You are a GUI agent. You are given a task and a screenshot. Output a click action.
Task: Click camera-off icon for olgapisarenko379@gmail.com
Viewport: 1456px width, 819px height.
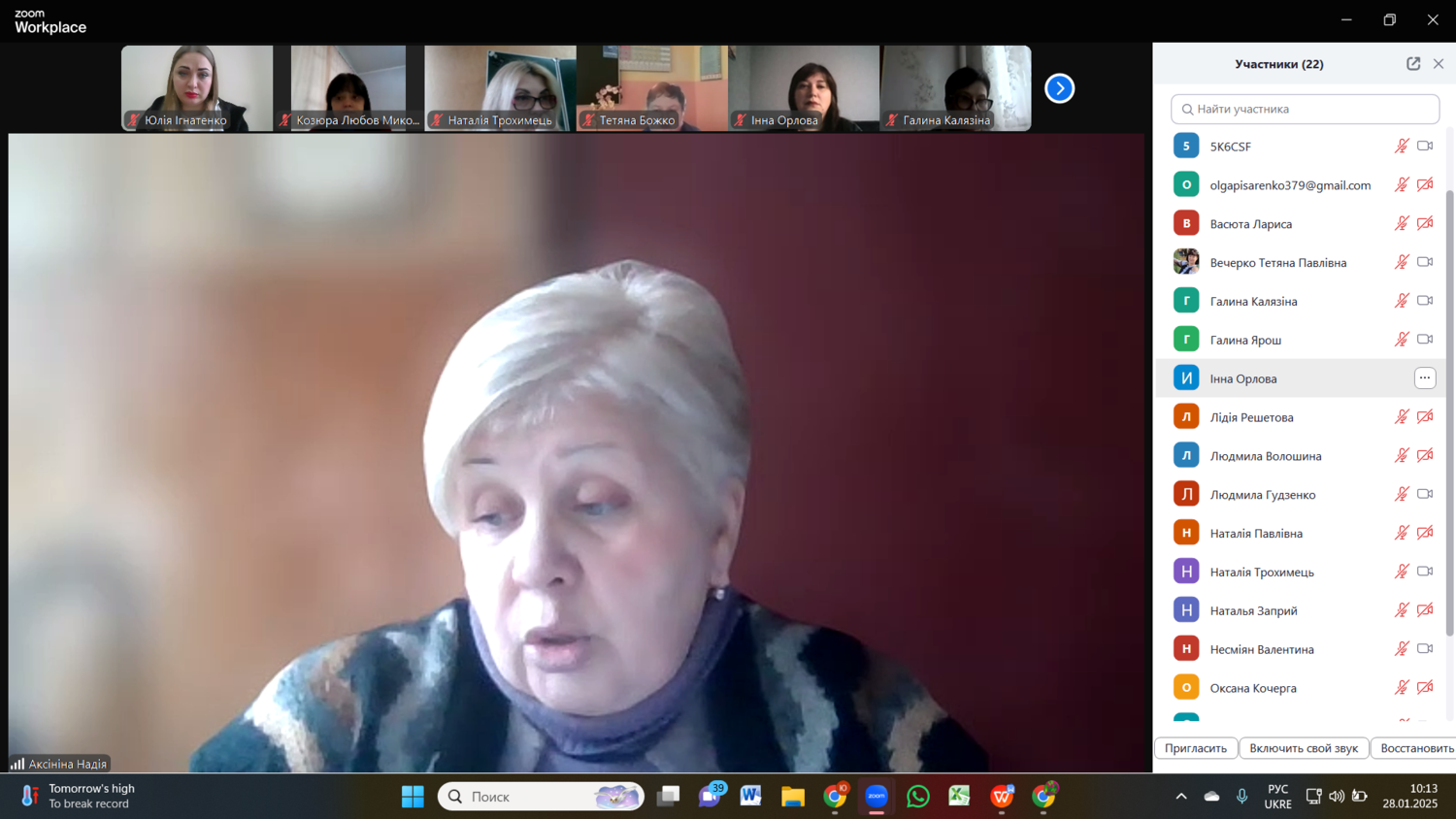tap(1425, 185)
